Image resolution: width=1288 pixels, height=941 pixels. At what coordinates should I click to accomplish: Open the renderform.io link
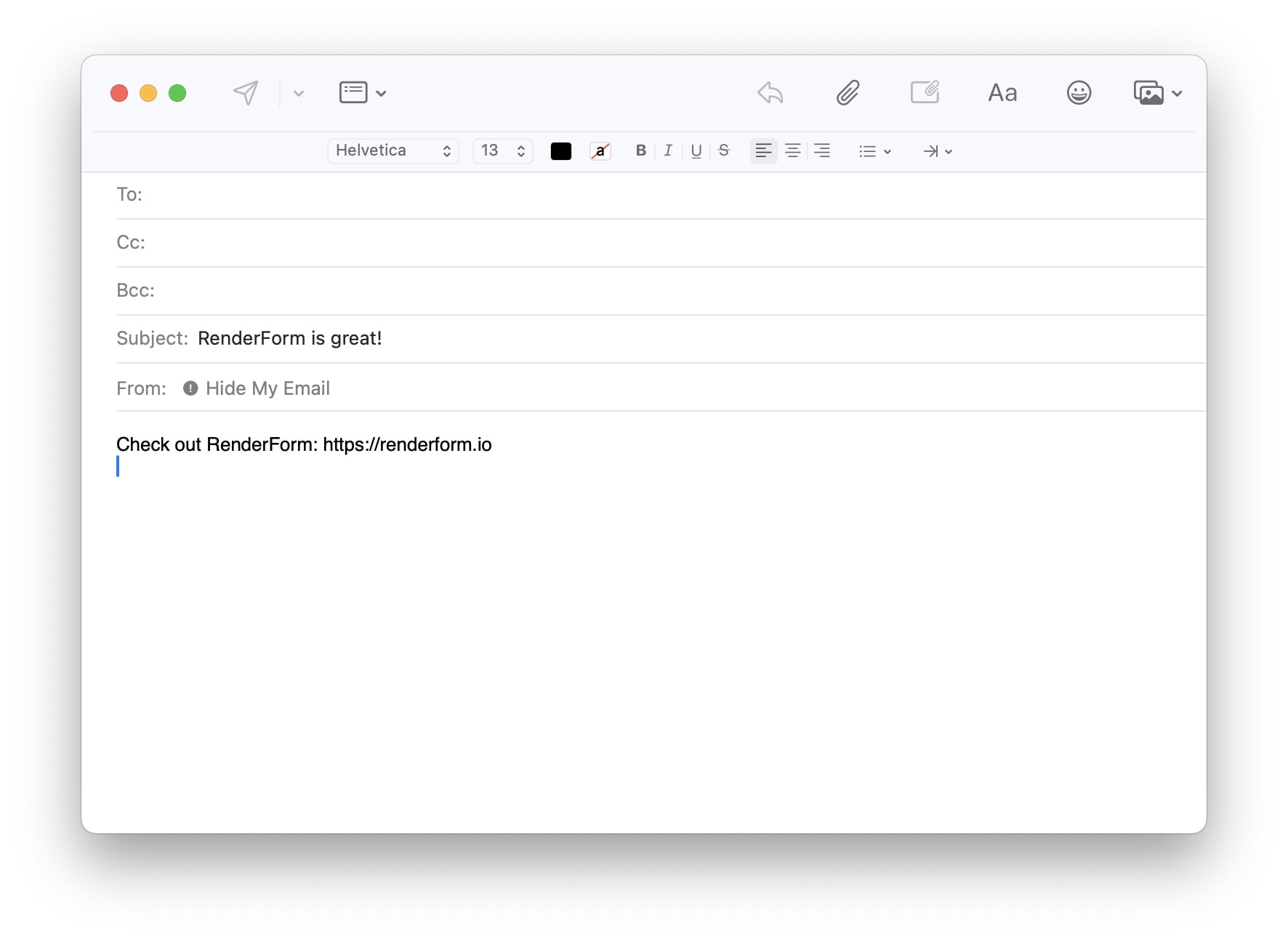point(407,444)
